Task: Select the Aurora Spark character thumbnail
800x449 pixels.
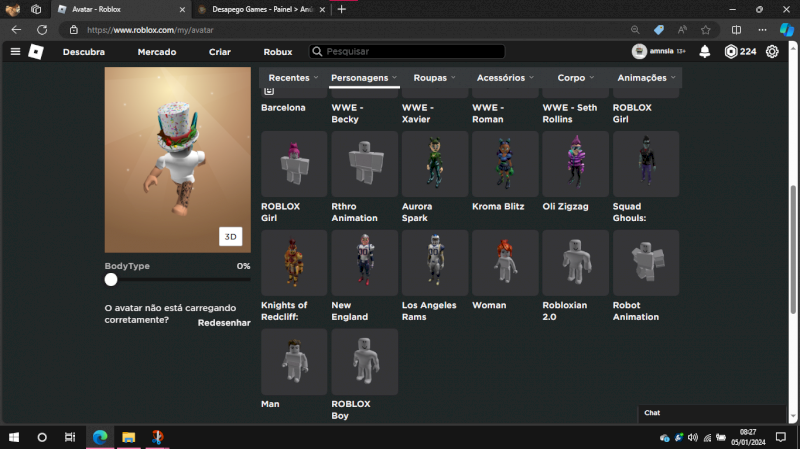Action: 435,163
